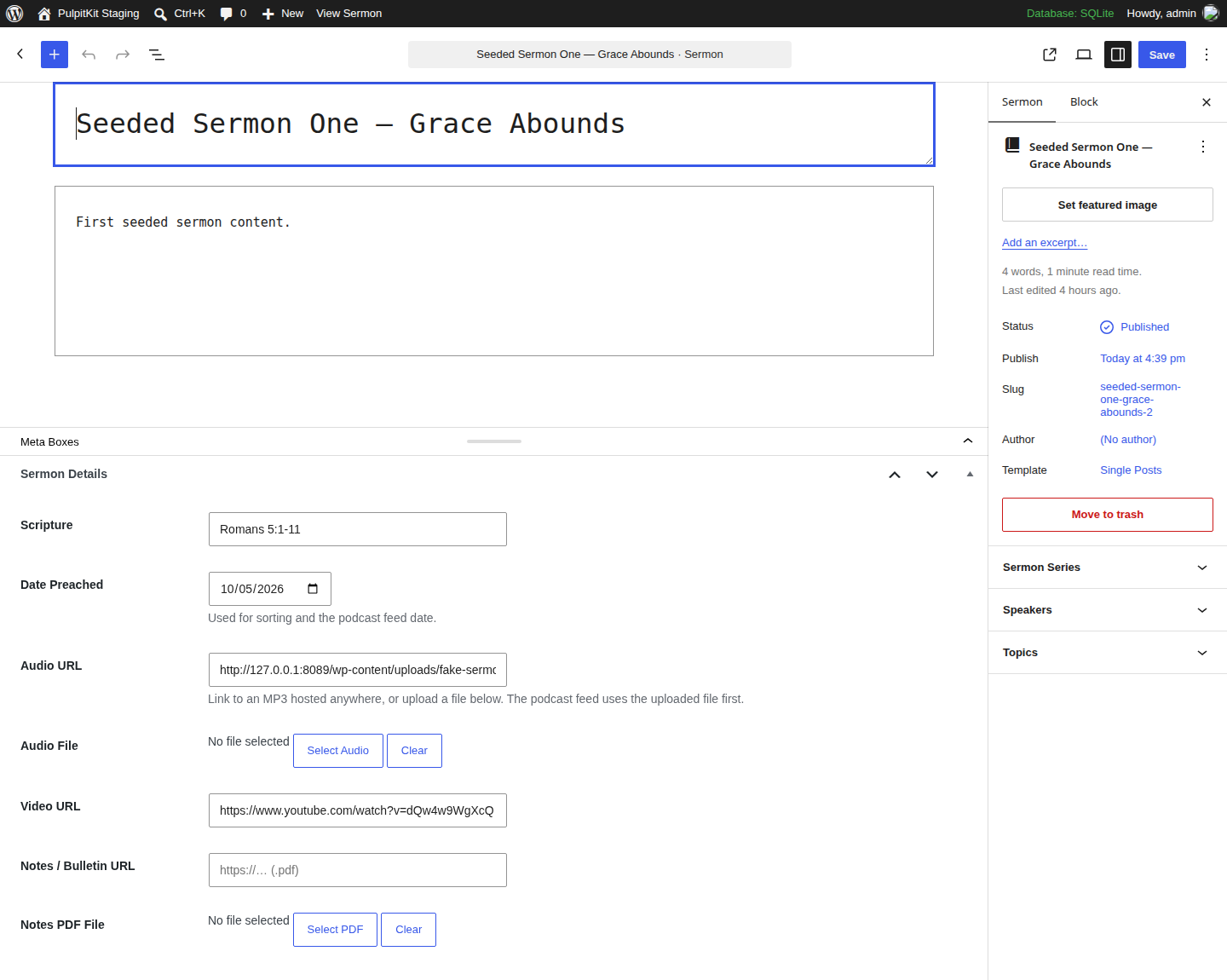Image resolution: width=1227 pixels, height=980 pixels.
Task: Click the sermon title text field
Action: [x=494, y=124]
